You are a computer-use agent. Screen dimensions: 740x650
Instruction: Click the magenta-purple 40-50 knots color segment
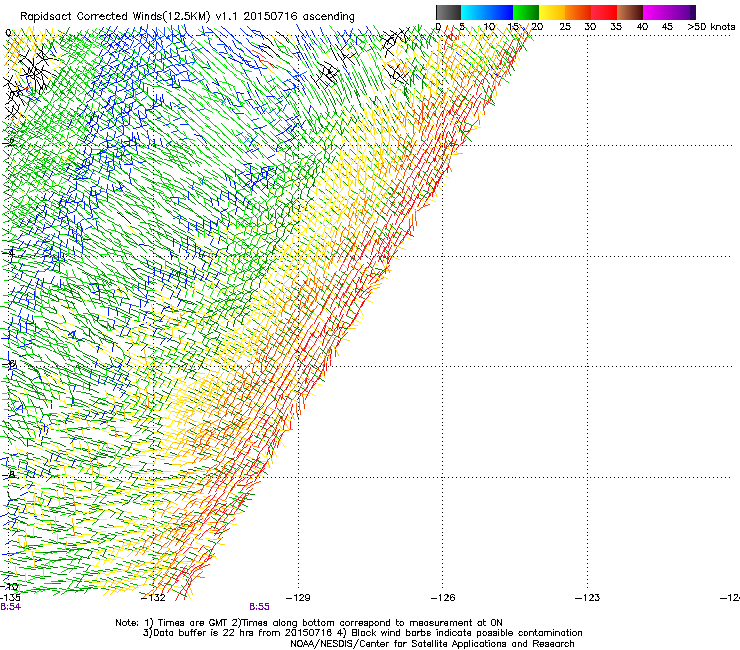669,12
